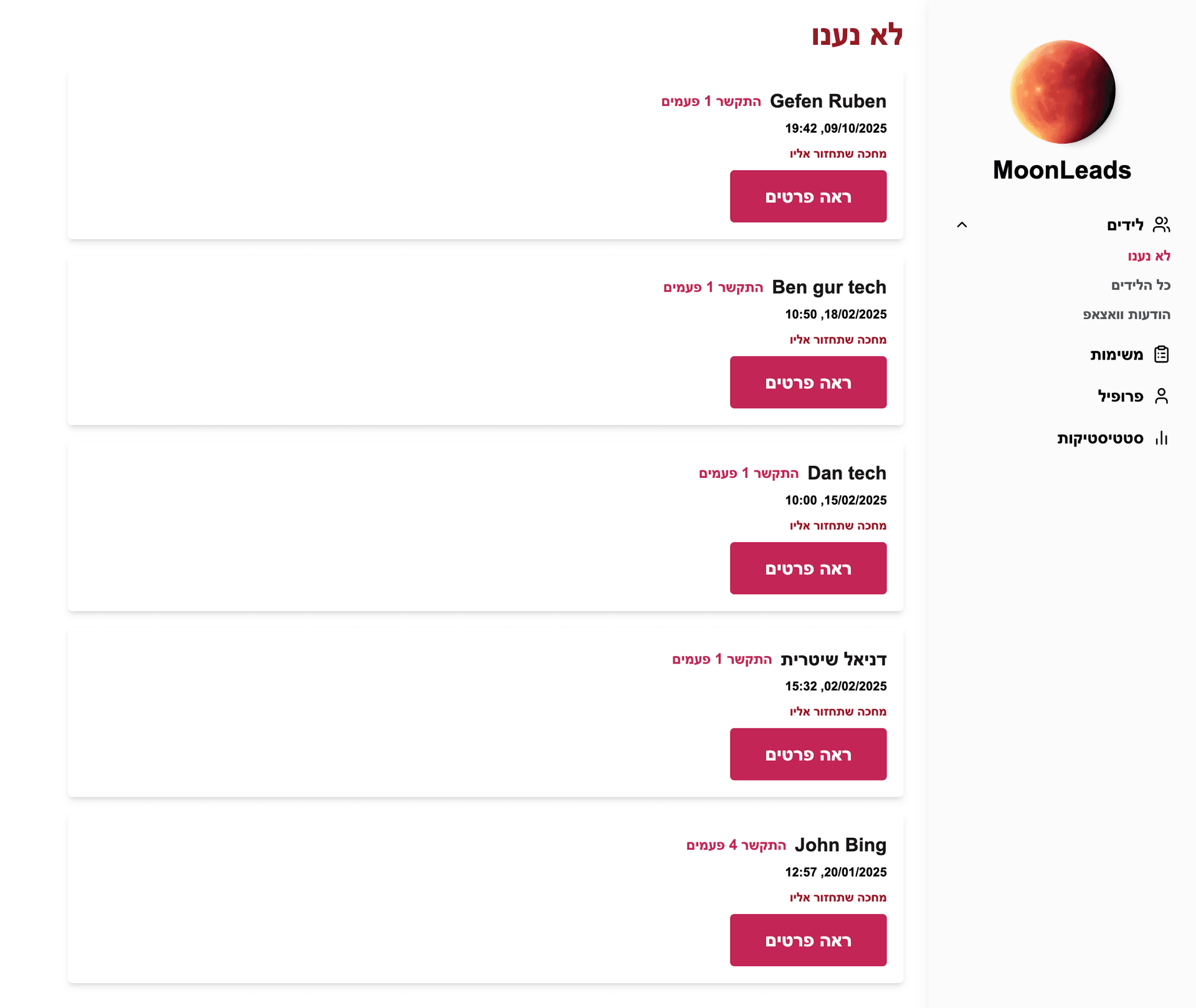Click the MoonLeads red moon logo

pos(1062,92)
